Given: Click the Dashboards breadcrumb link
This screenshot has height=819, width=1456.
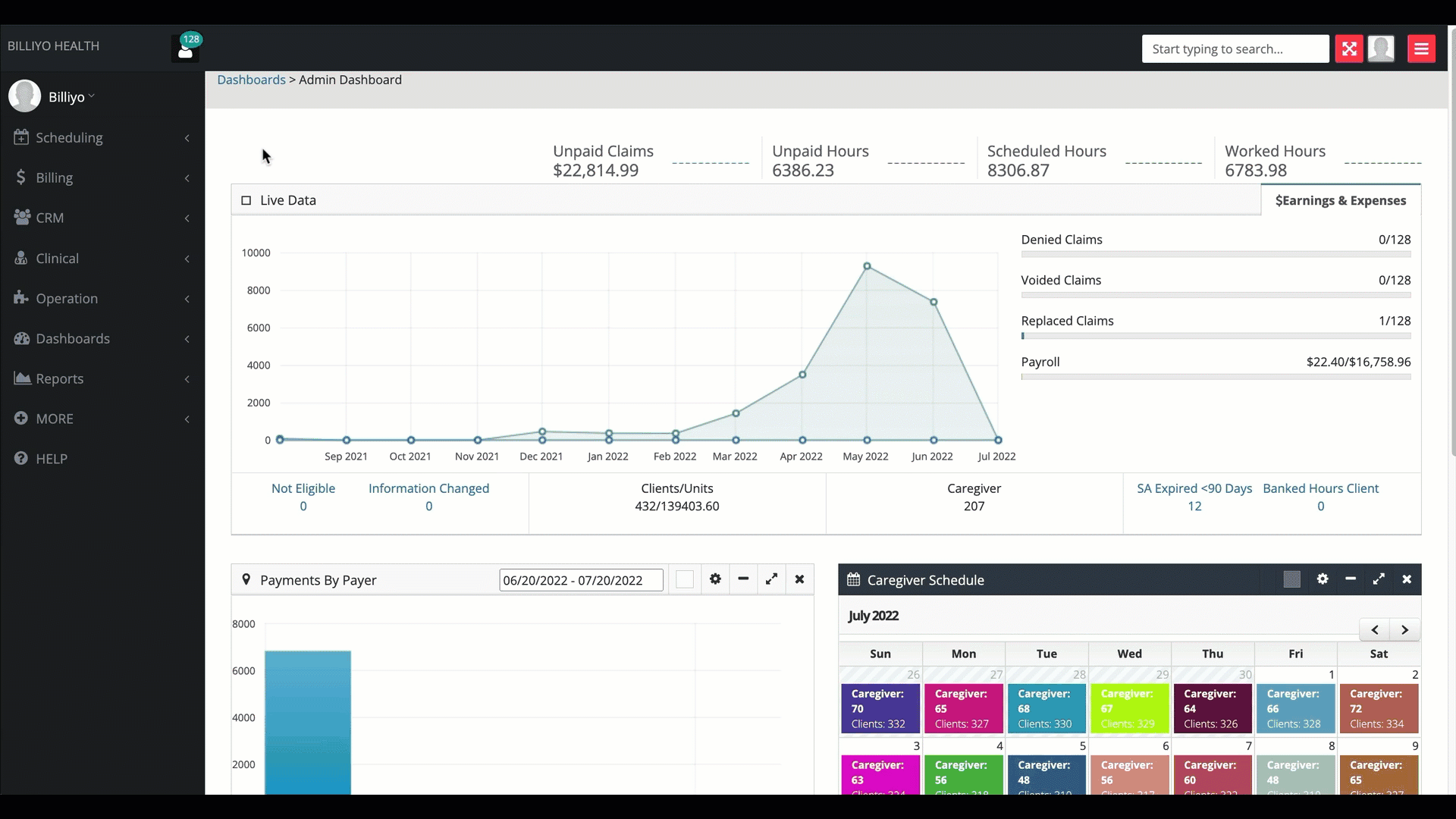Looking at the screenshot, I should pyautogui.click(x=251, y=80).
